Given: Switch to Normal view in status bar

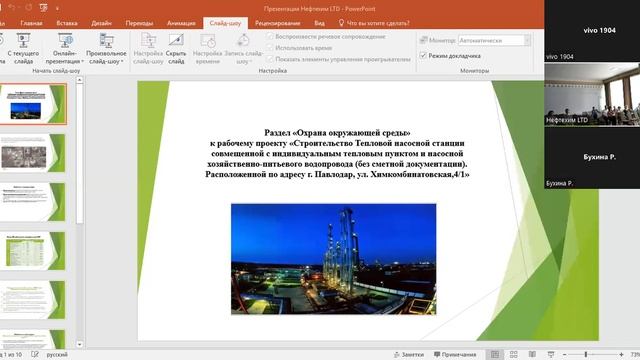Looking at the screenshot, I should [x=495, y=354].
